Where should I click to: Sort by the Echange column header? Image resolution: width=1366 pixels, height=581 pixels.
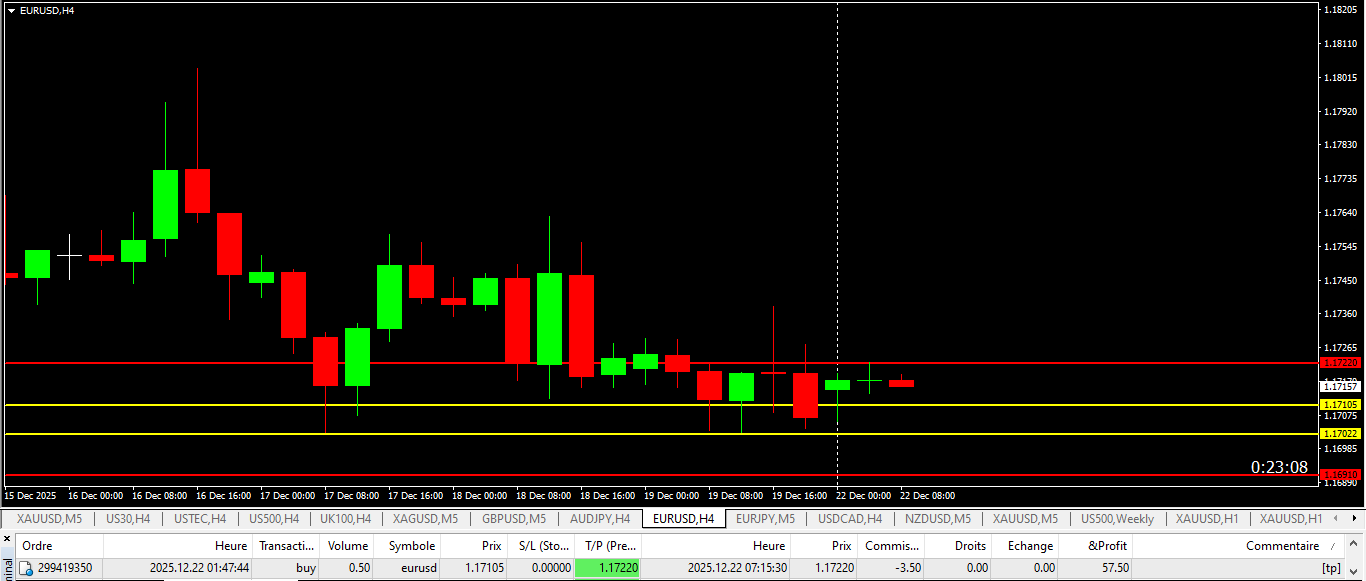click(x=1026, y=546)
